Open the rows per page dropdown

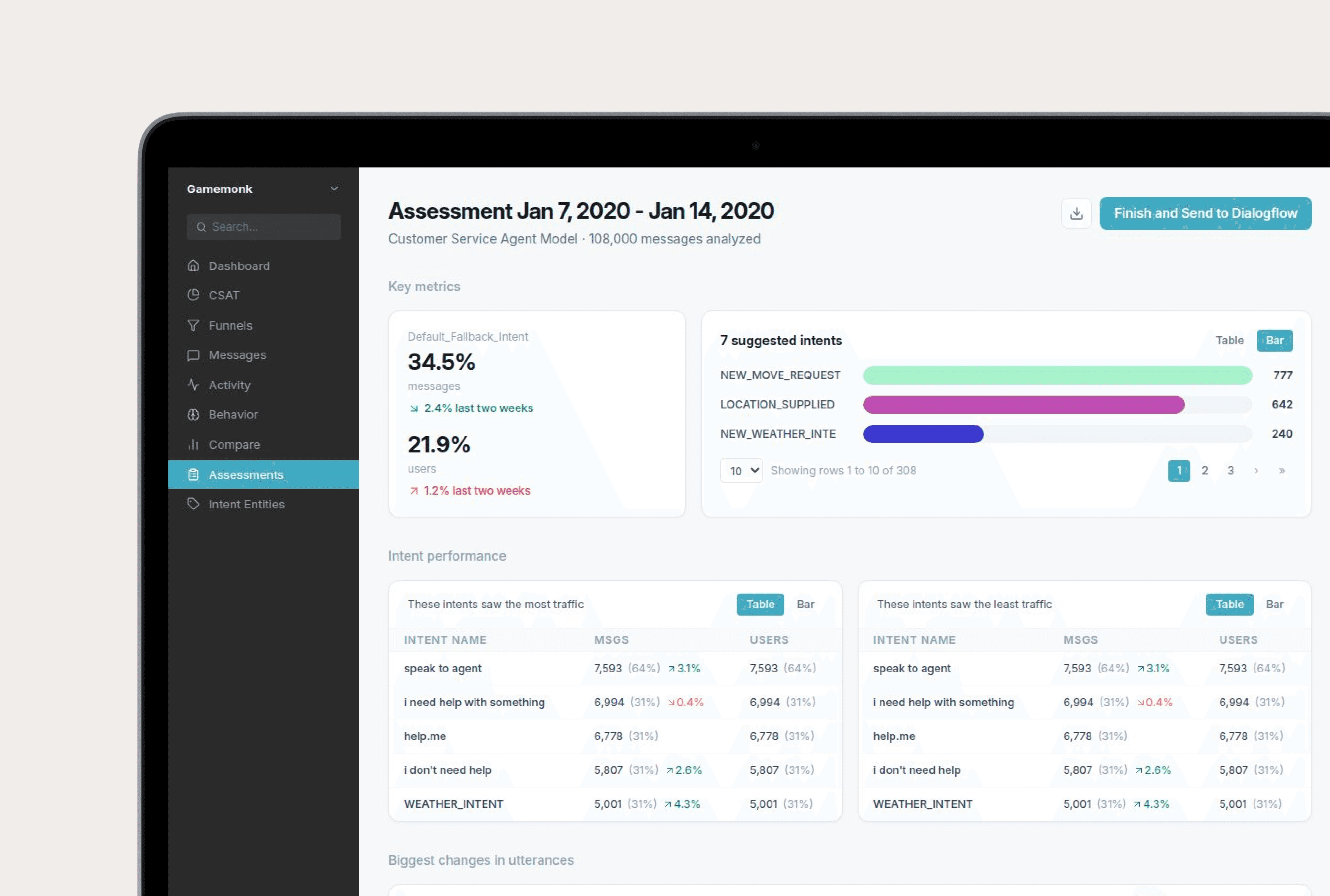(741, 470)
